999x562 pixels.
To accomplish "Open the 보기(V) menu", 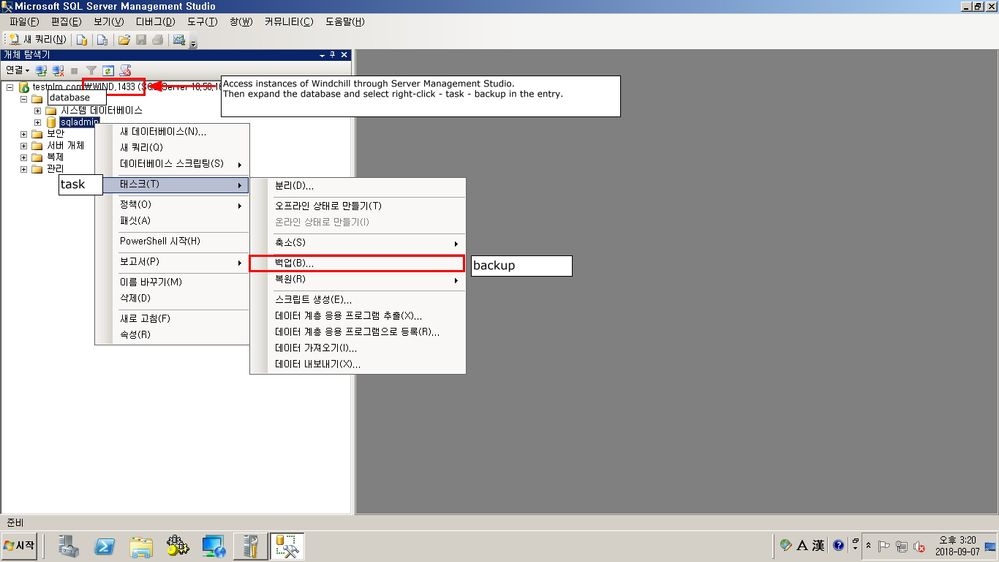I will point(108,22).
